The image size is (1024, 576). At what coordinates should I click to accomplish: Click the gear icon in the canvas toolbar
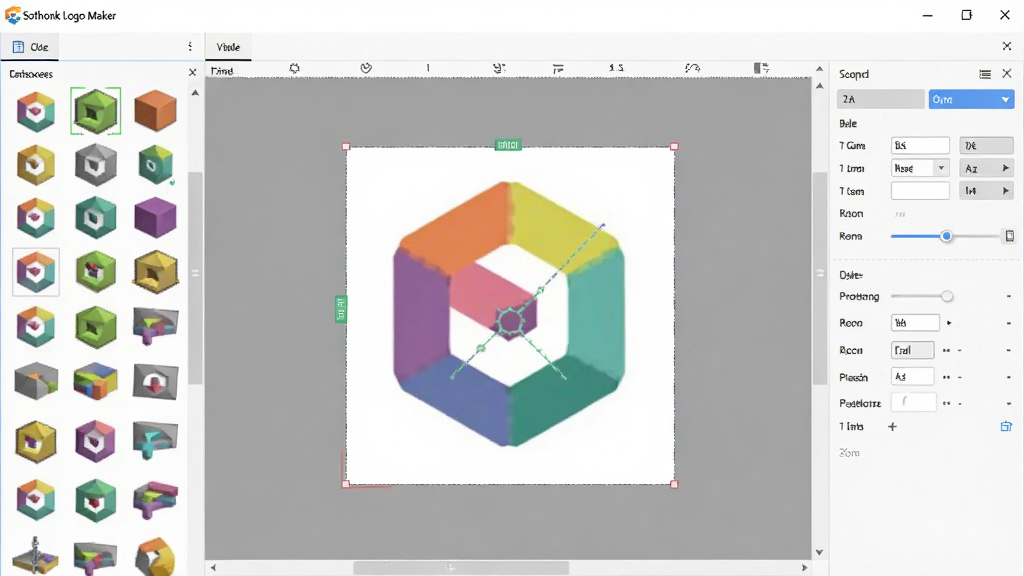(295, 68)
